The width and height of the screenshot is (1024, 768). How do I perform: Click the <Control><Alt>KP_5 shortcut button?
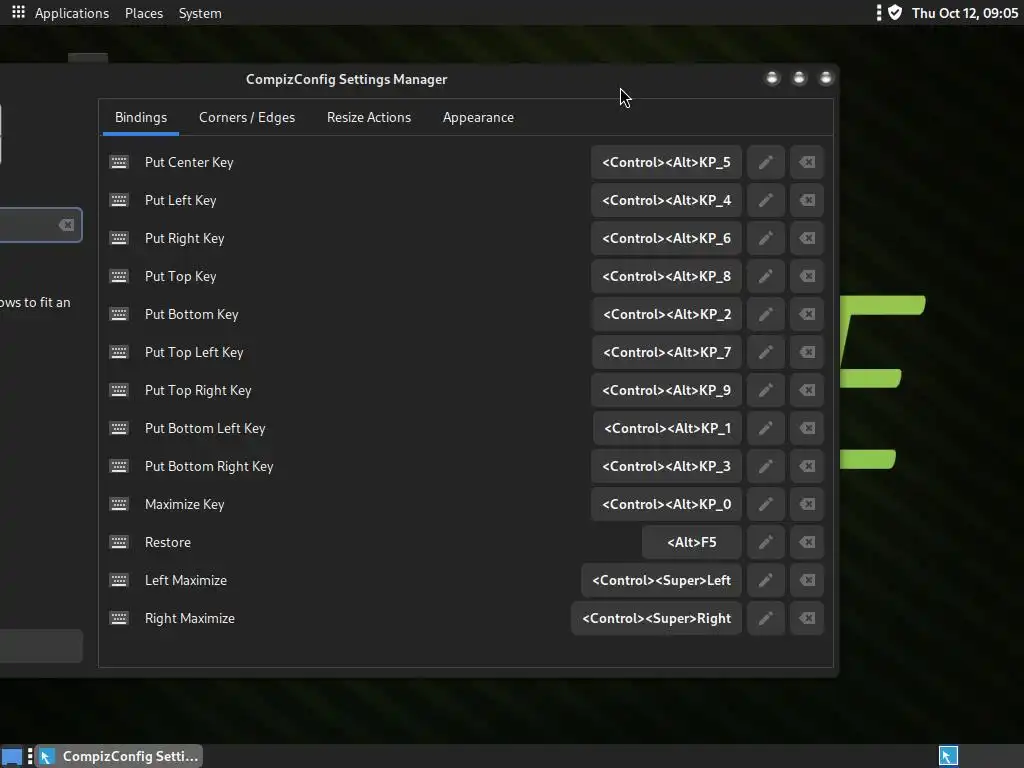click(x=666, y=162)
